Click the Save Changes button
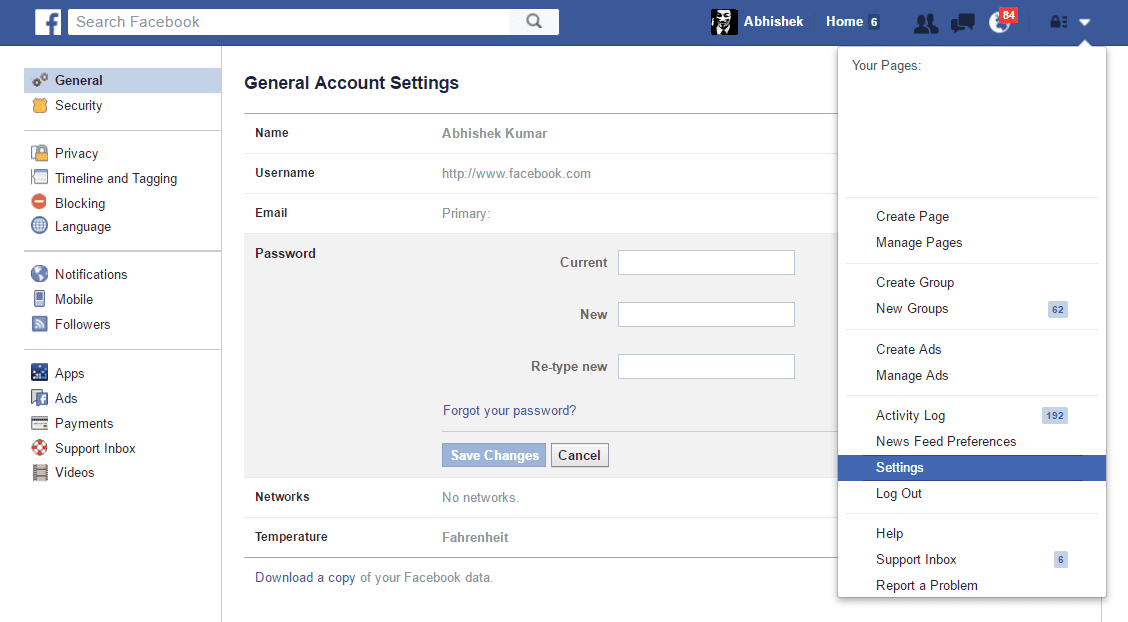Screen dimensions: 1128x622 [x=494, y=455]
